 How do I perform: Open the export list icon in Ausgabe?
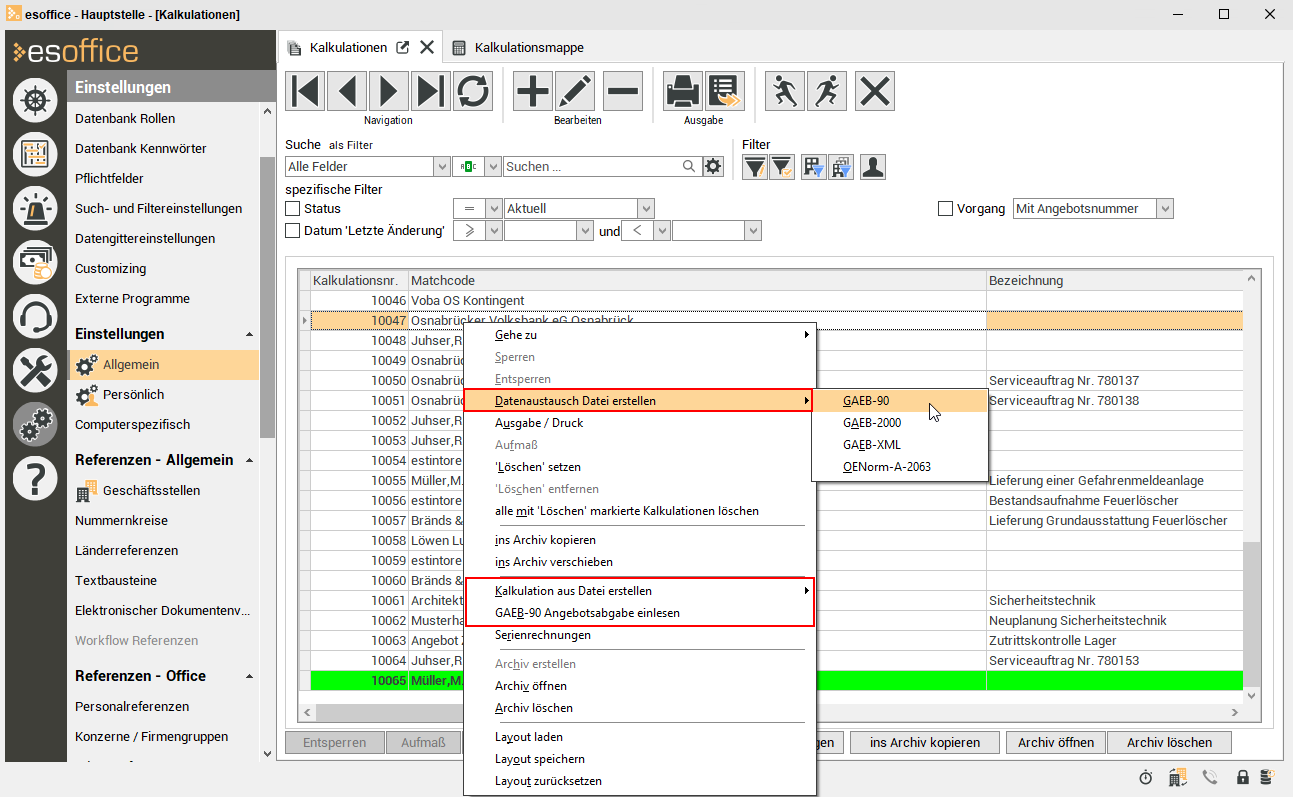tap(725, 91)
